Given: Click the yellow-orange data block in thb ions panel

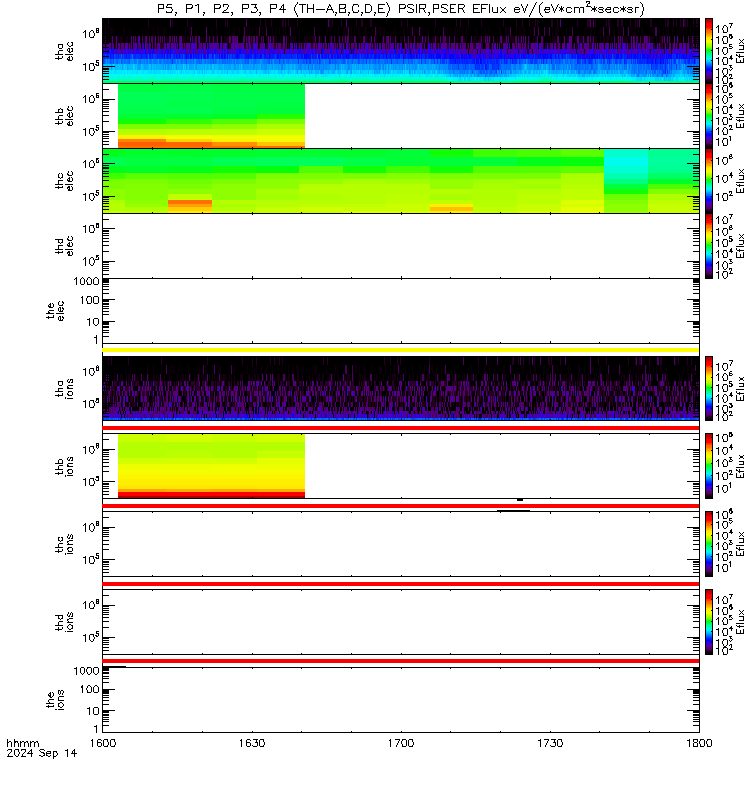Looking at the screenshot, I should [211, 466].
